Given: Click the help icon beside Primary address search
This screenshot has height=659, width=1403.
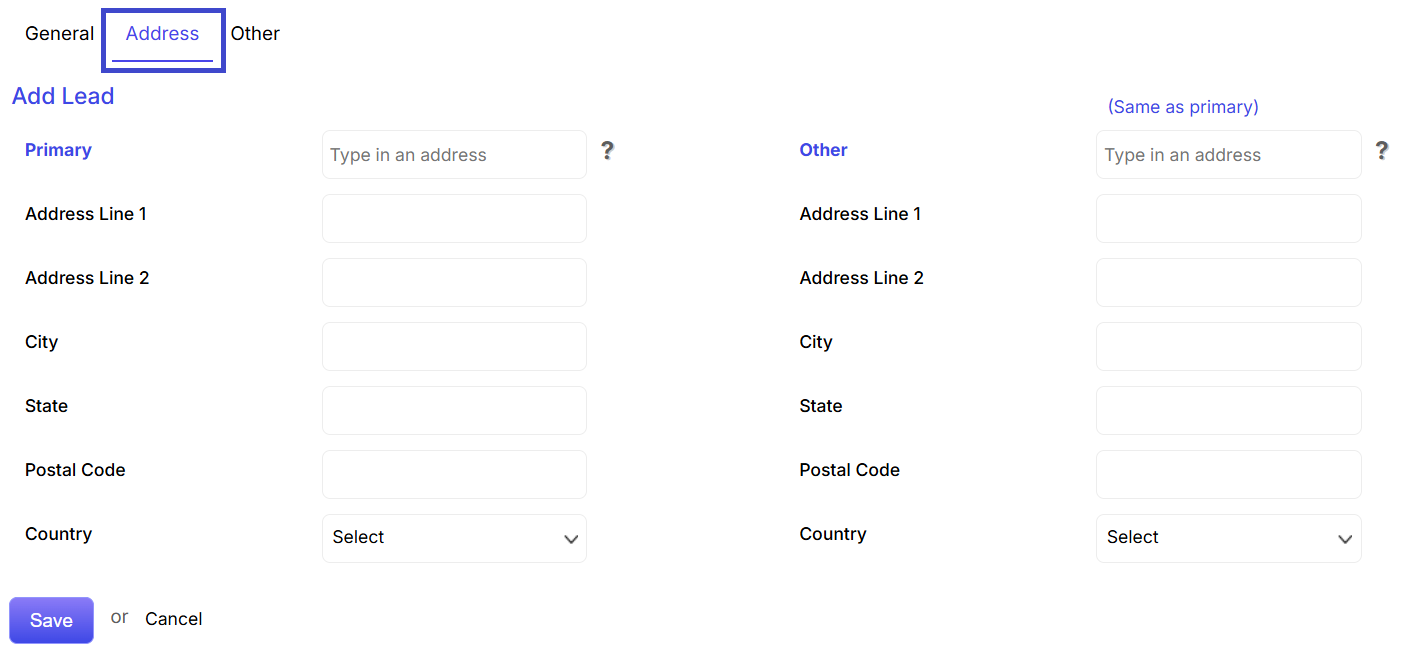Looking at the screenshot, I should tap(607, 151).
